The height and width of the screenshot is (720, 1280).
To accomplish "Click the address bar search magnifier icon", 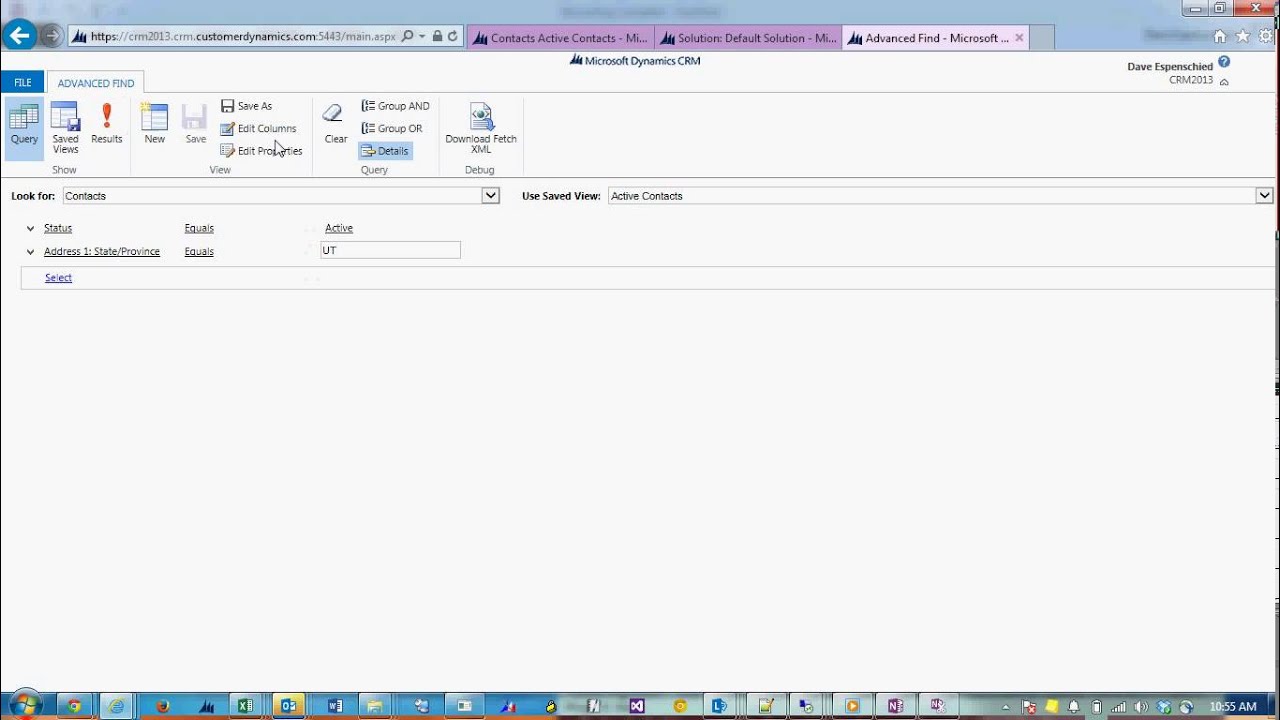I will [407, 37].
